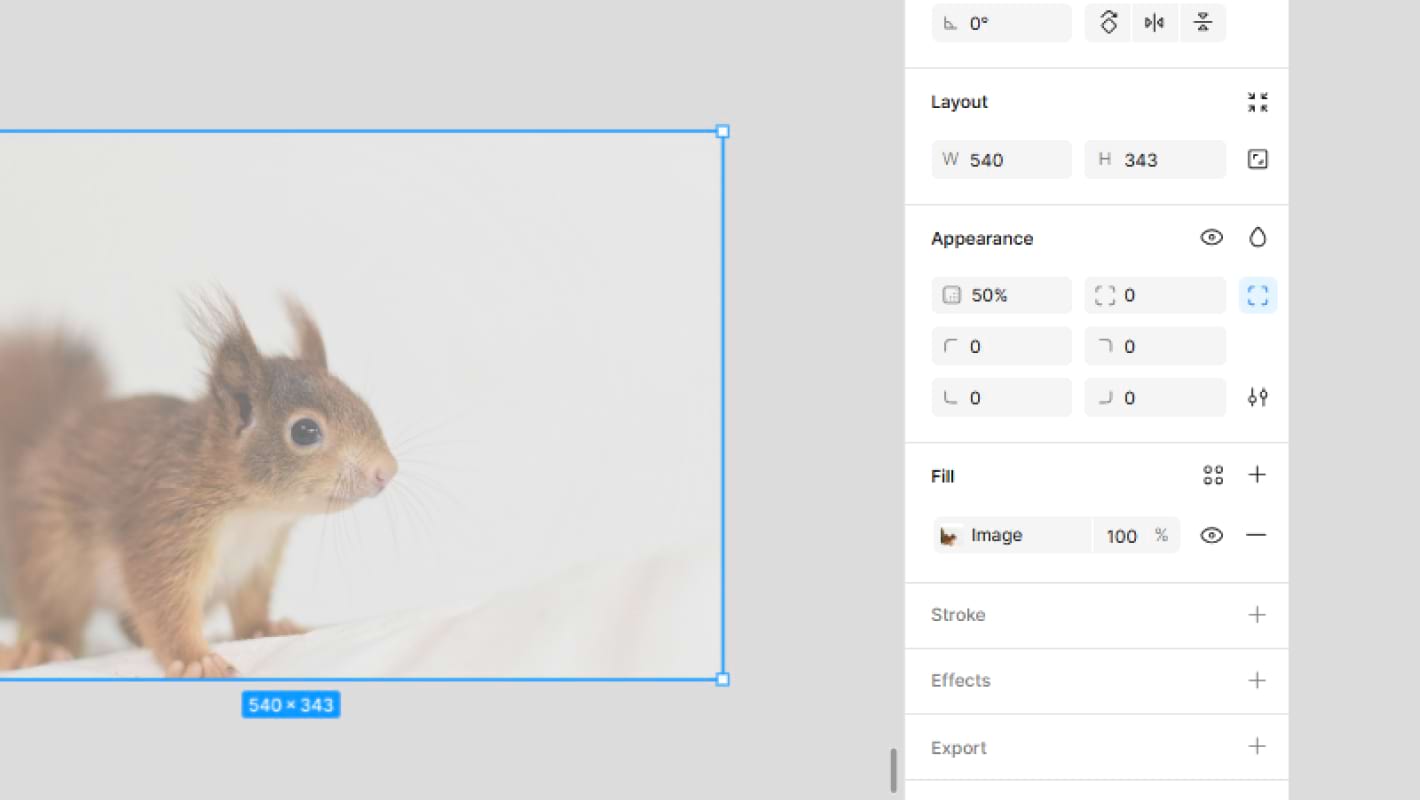Expand Stroke section with plus
The height and width of the screenshot is (800, 1420).
click(1257, 615)
